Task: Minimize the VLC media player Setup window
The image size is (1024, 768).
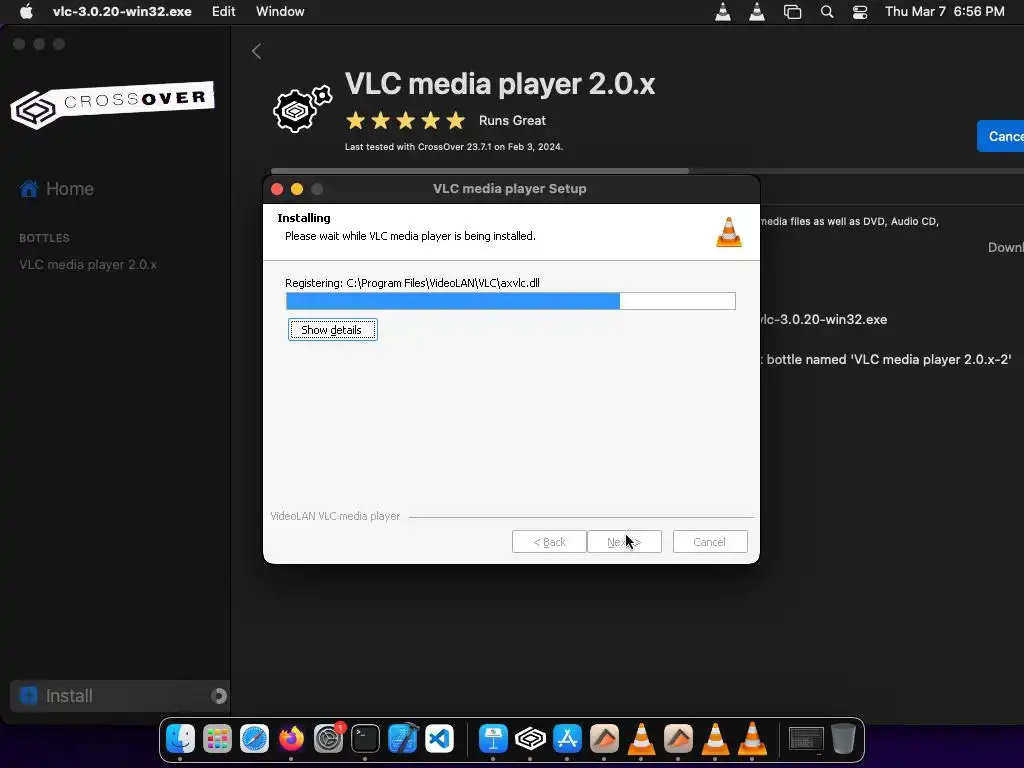Action: click(297, 189)
